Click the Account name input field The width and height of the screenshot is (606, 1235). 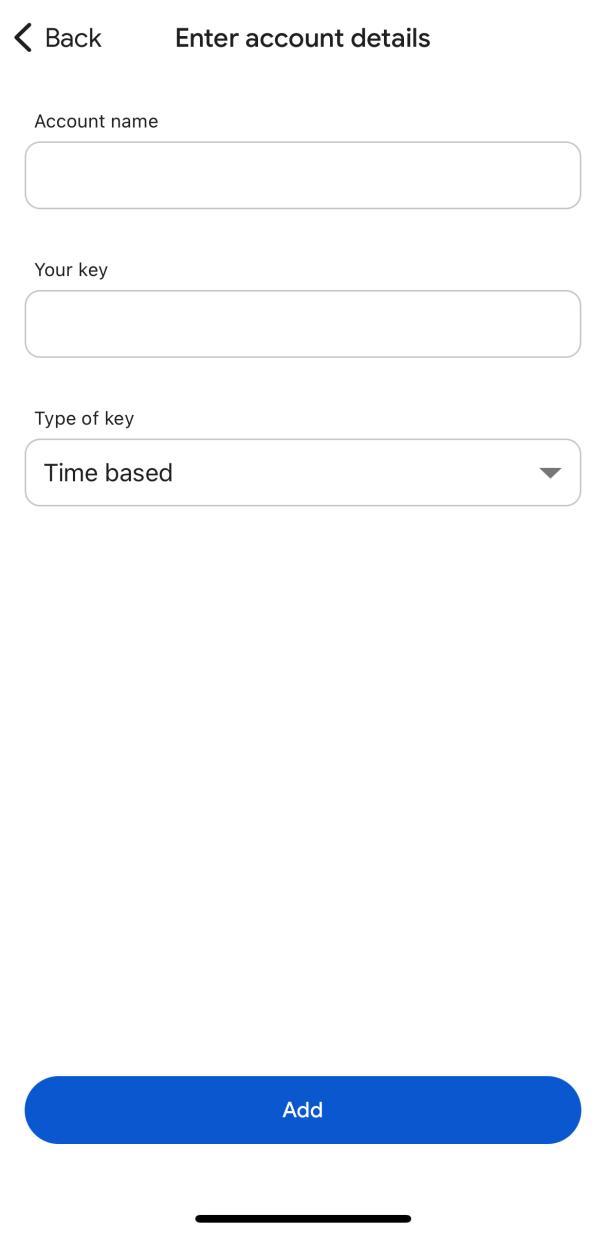point(303,175)
